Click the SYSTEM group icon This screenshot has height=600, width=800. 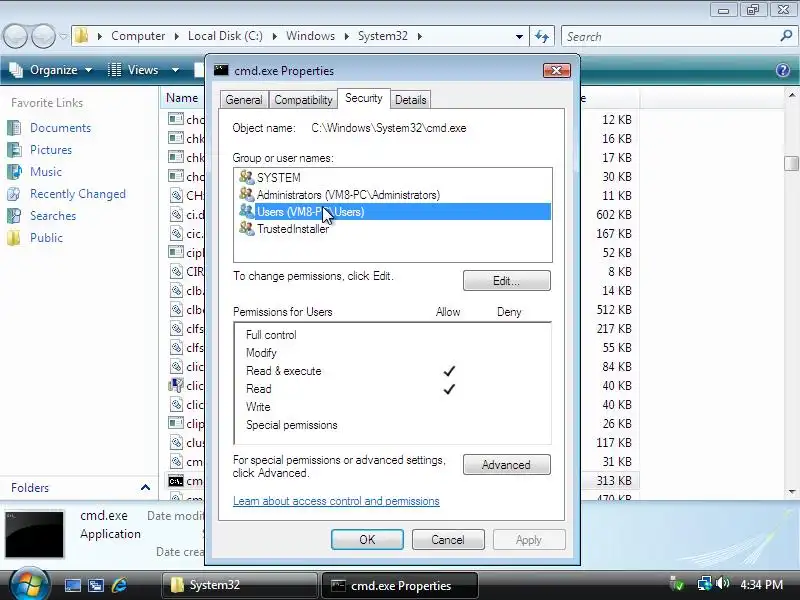click(246, 177)
